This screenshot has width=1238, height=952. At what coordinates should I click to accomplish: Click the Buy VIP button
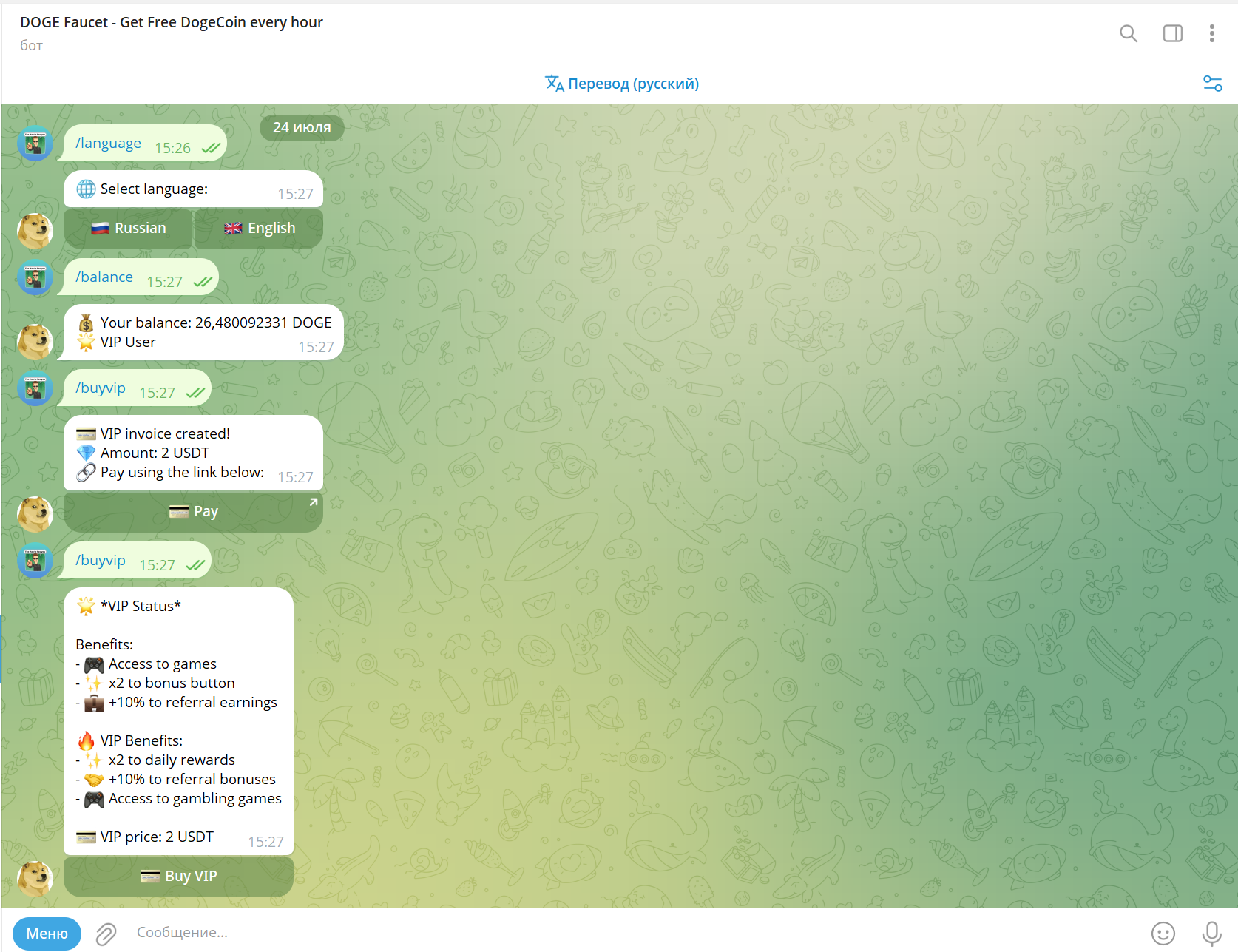tap(178, 877)
